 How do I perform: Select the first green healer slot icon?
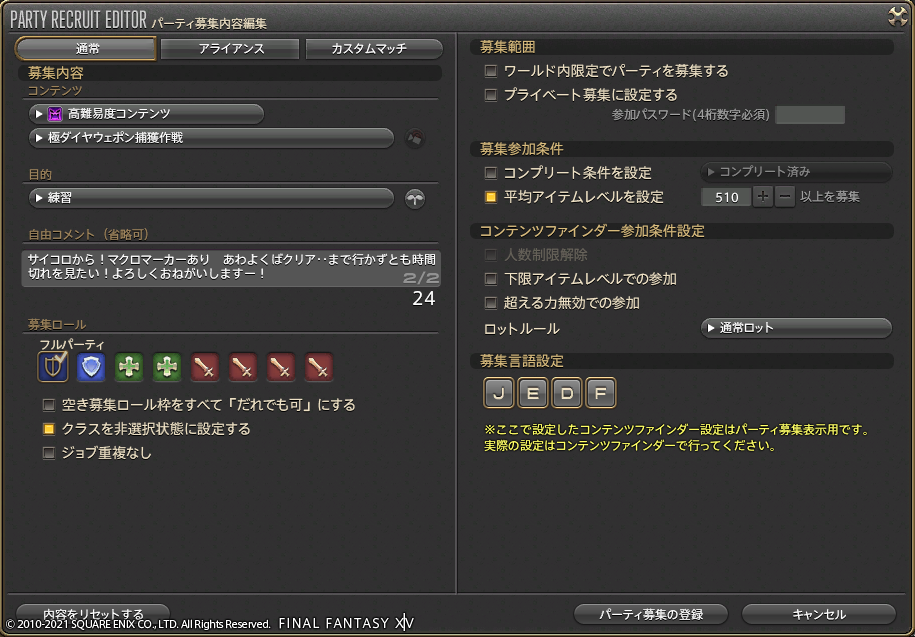pos(129,367)
